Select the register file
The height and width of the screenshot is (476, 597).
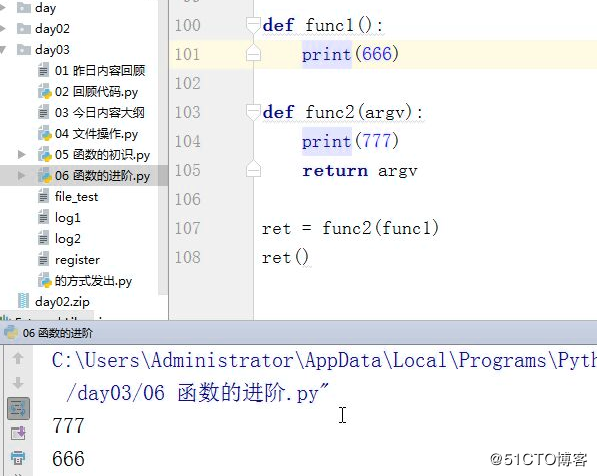[x=69, y=260]
